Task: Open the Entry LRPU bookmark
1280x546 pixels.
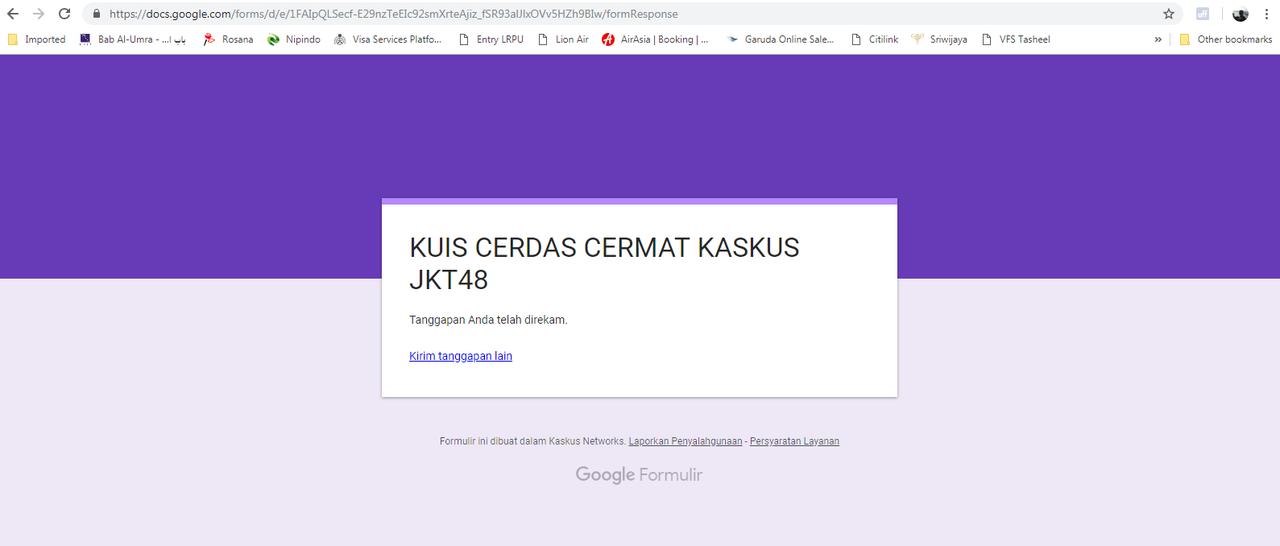Action: tap(490, 40)
